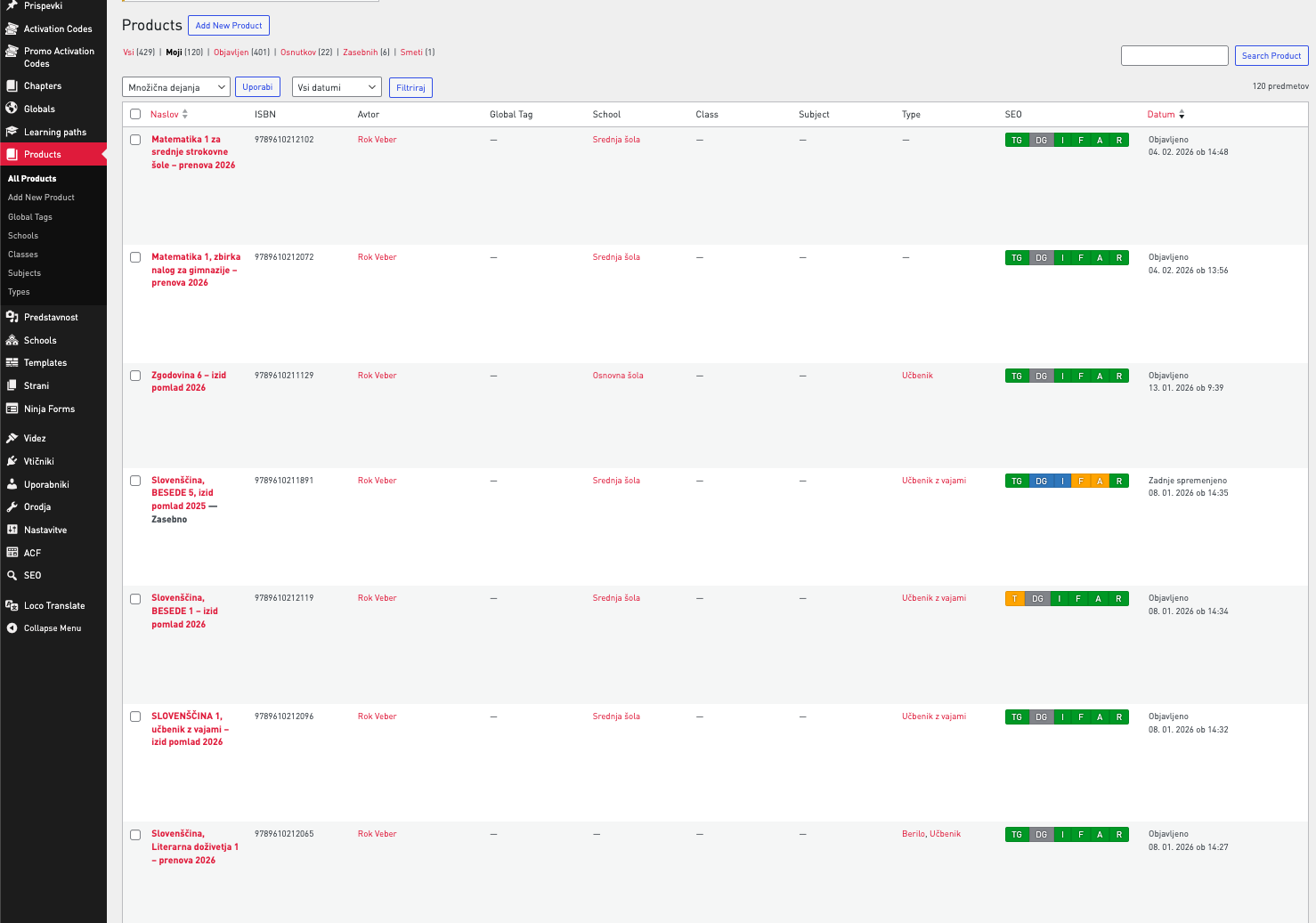Viewport: 1316px width, 923px height.
Task: Click the Ninja Forms sidebar icon
Action: coord(12,409)
